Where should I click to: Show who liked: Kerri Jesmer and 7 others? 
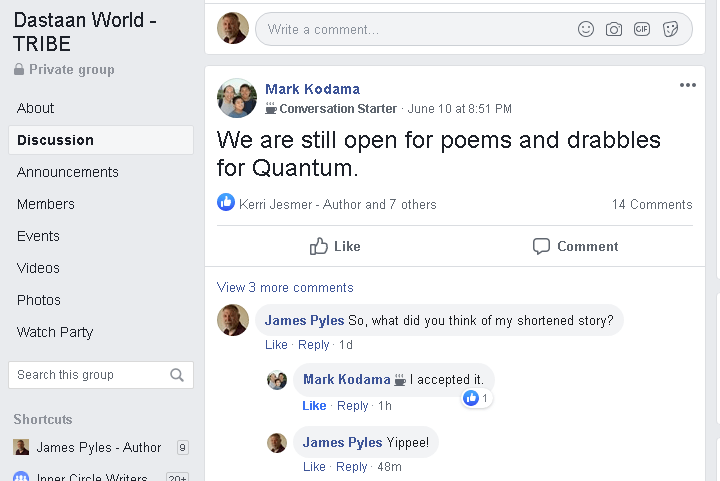(338, 204)
